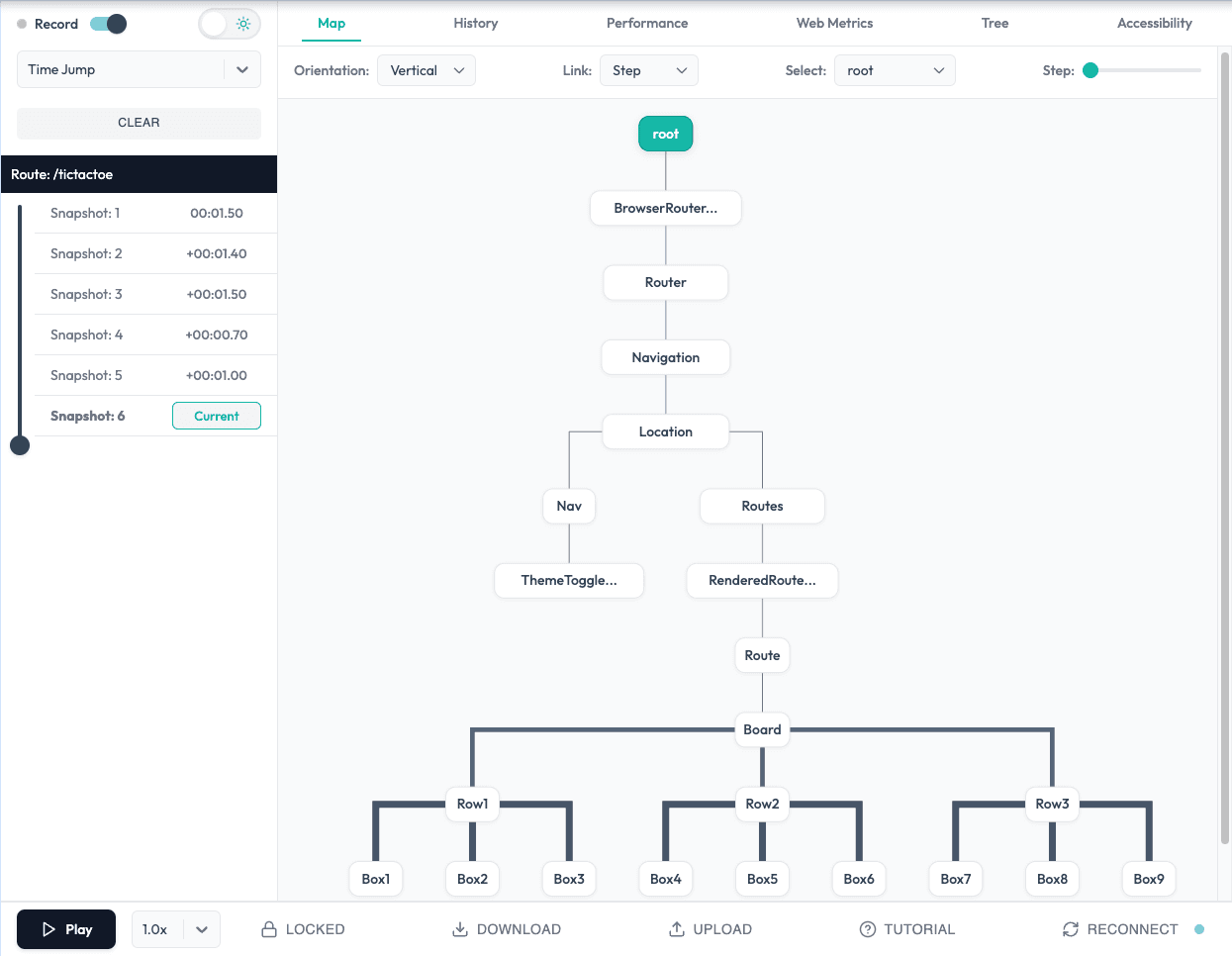Select the Web Metrics tab
Viewport: 1232px width, 956px height.
click(x=834, y=23)
